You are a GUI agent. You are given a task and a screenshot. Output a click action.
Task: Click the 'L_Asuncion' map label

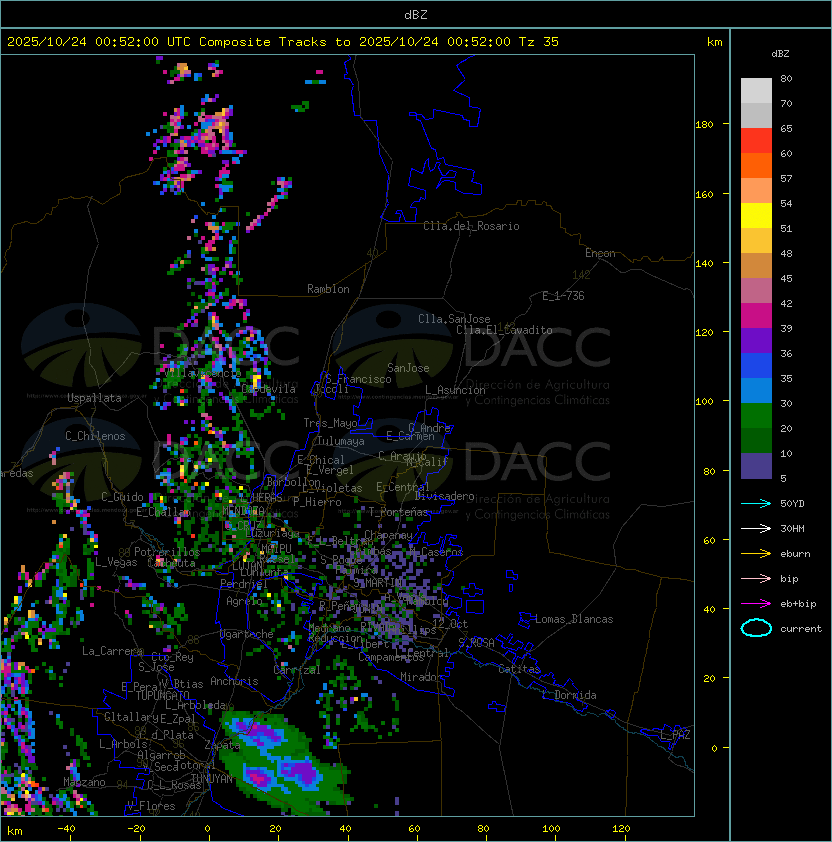[455, 390]
